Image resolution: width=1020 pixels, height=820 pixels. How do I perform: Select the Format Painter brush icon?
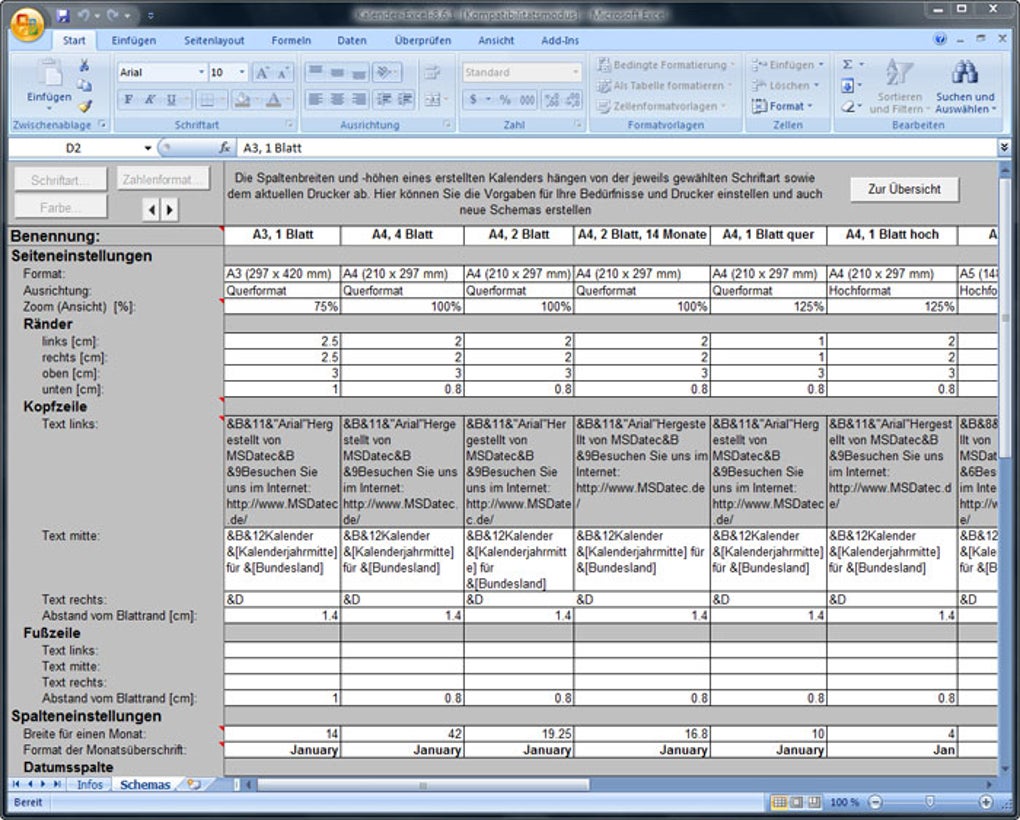tap(85, 106)
